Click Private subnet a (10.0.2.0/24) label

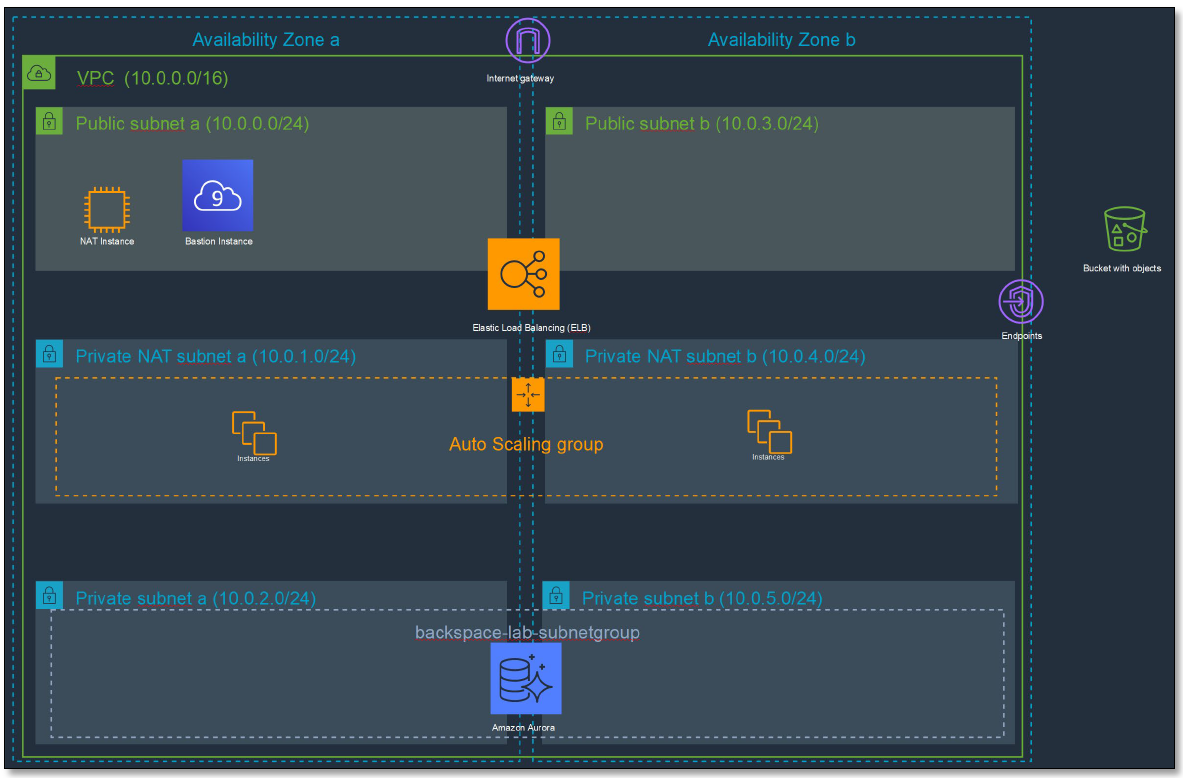195,598
